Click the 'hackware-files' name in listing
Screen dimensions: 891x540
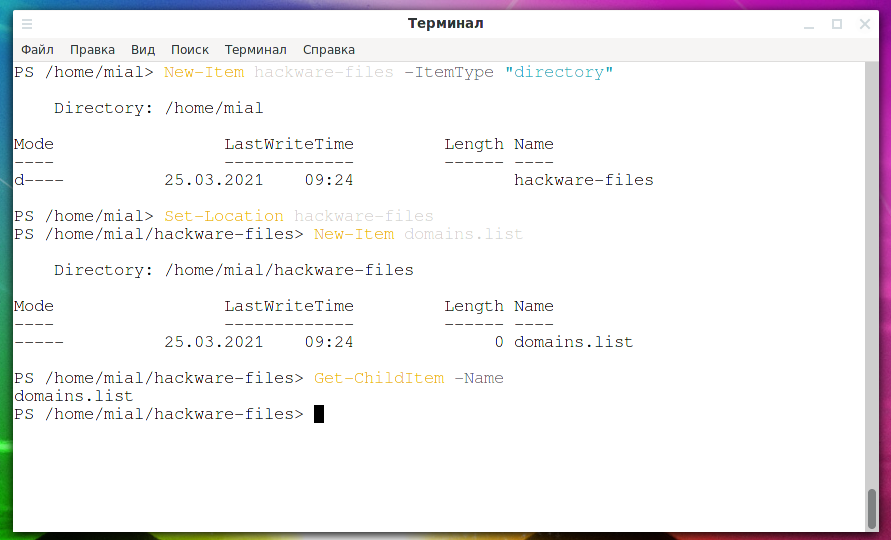[x=584, y=180]
